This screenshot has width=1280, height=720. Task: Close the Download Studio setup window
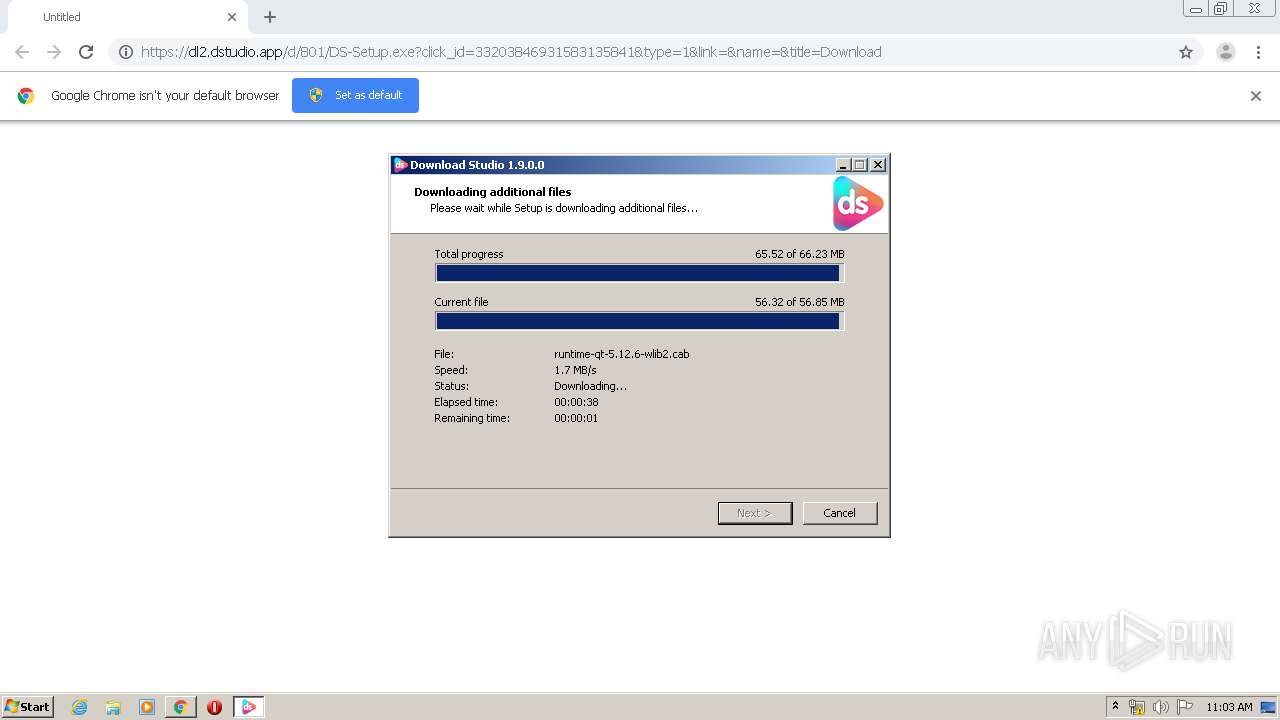click(x=878, y=165)
